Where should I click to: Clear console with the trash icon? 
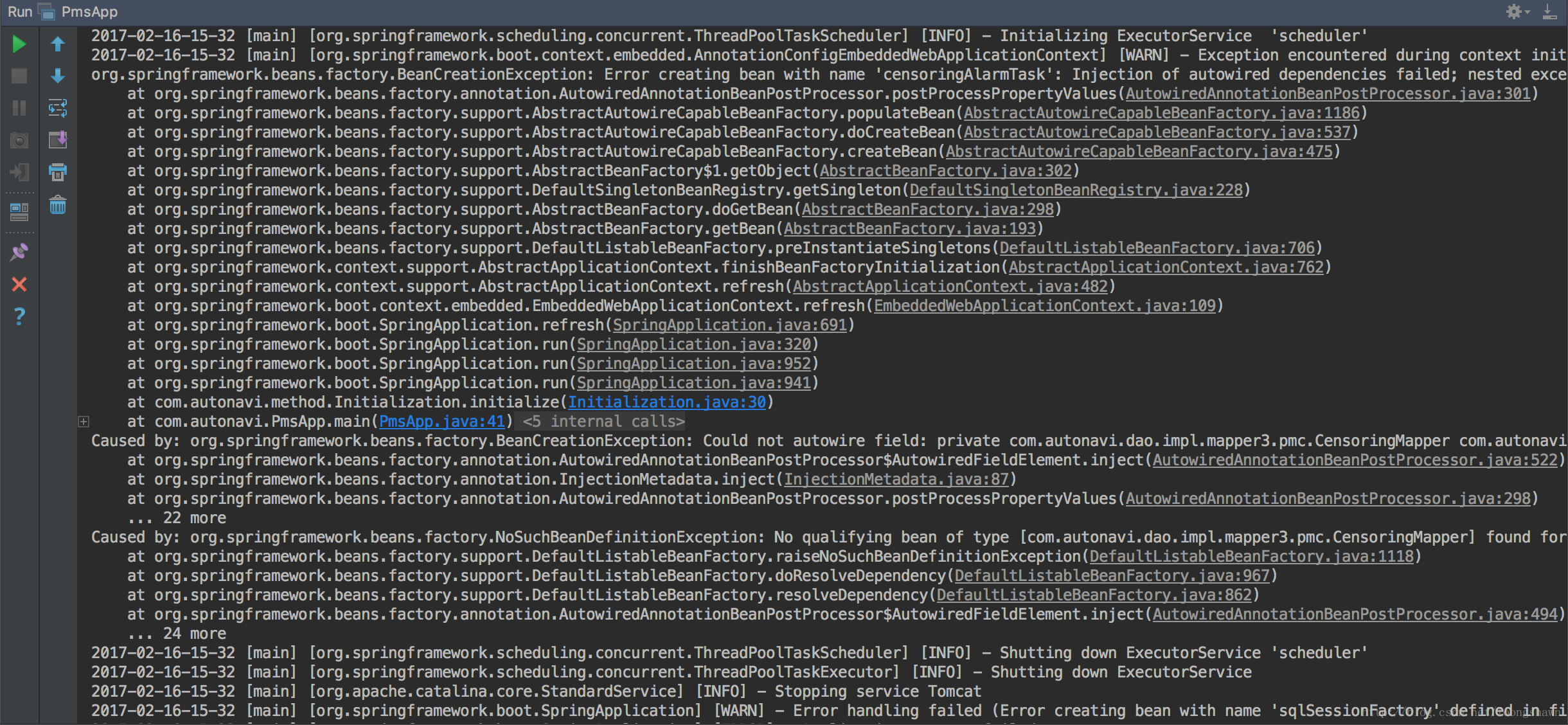point(58,206)
